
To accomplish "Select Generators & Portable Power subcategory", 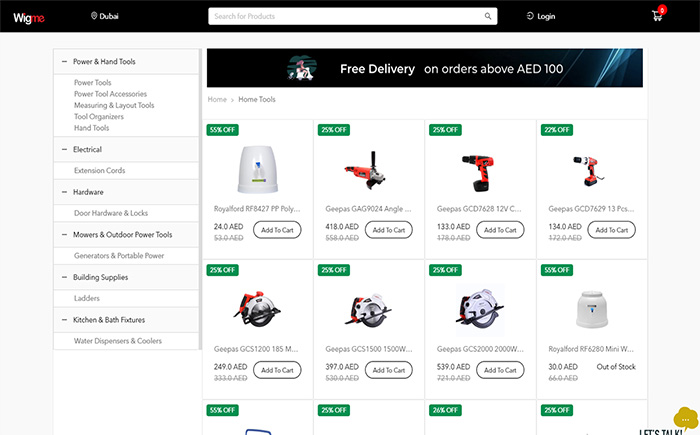I will 118,256.
